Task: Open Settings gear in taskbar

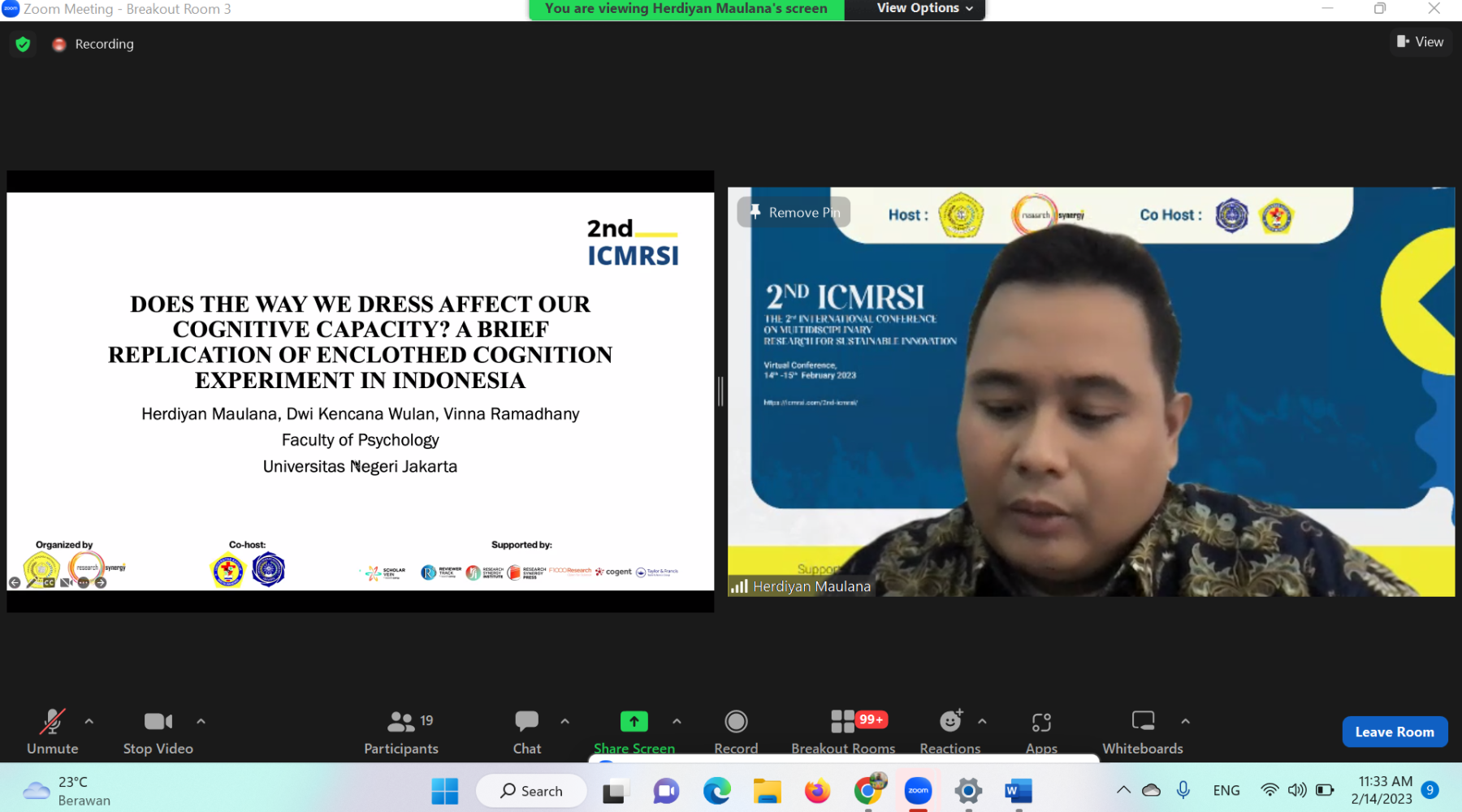Action: [x=968, y=791]
